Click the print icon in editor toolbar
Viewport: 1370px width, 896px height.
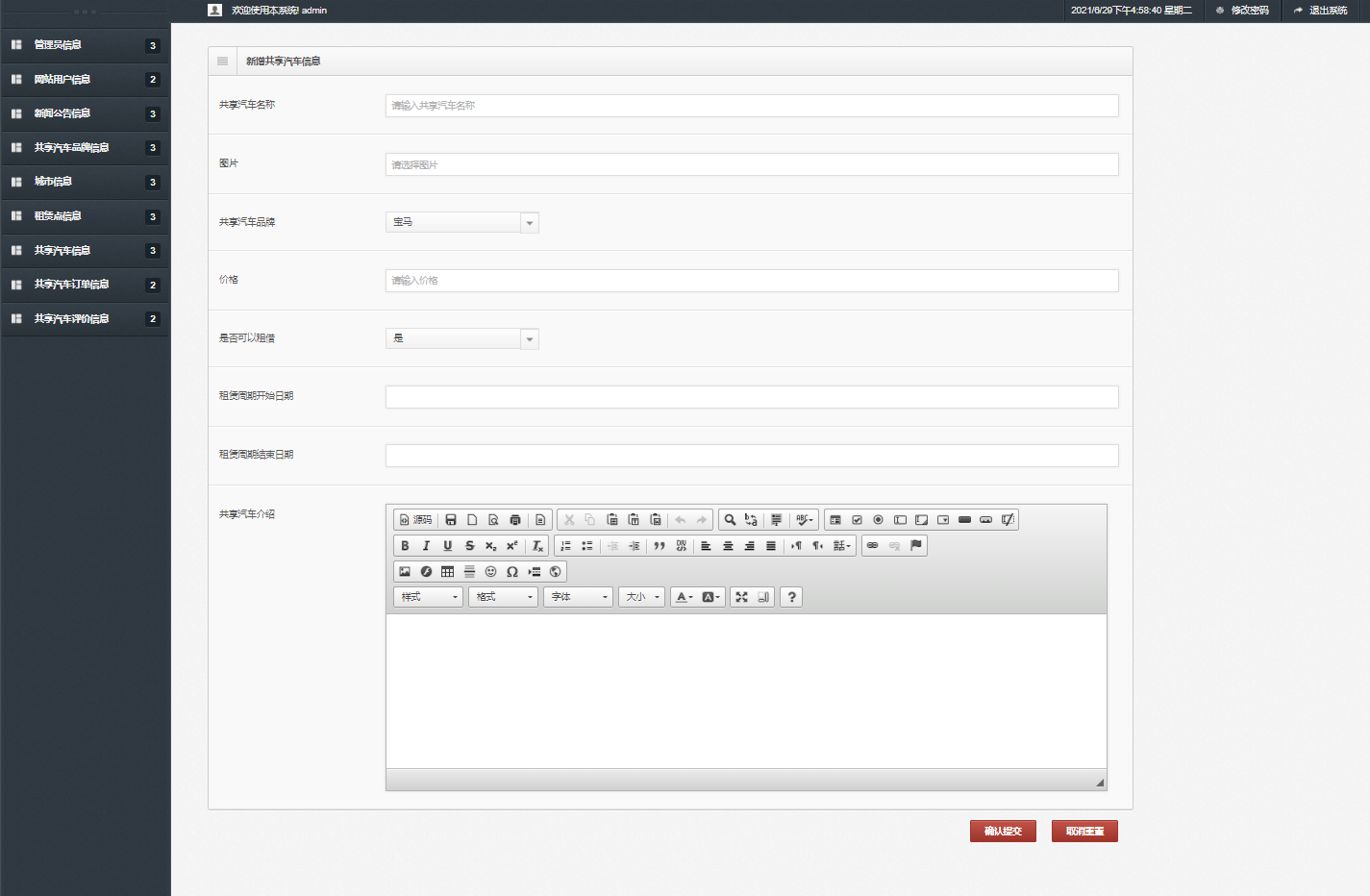pyautogui.click(x=515, y=520)
